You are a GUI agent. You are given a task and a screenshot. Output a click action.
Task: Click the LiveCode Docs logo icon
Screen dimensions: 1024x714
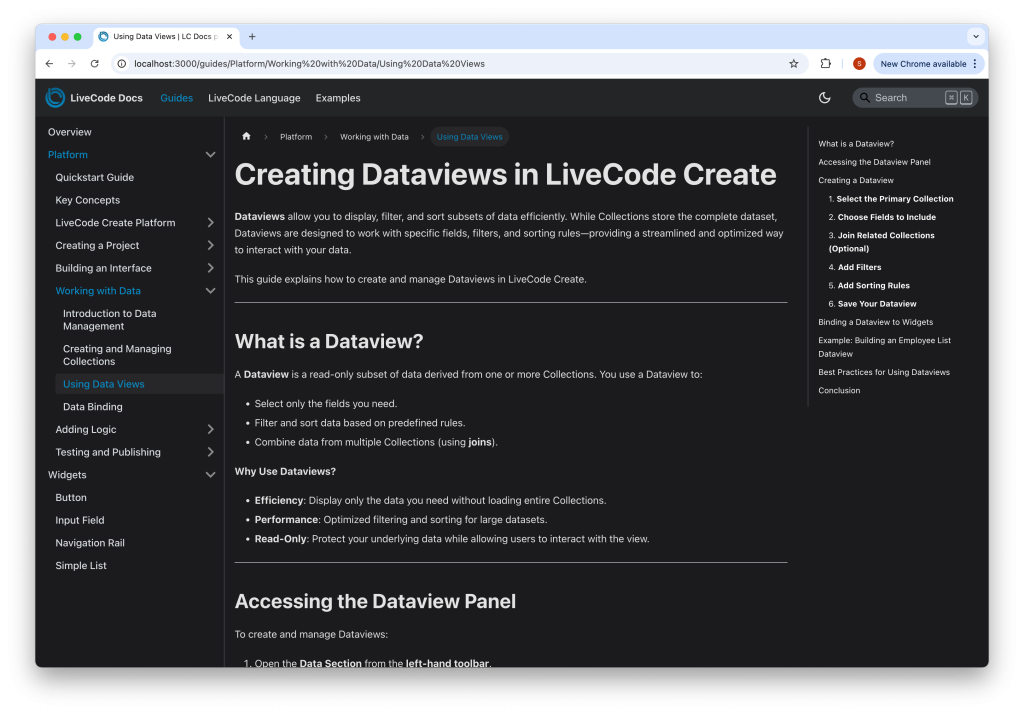(x=55, y=98)
